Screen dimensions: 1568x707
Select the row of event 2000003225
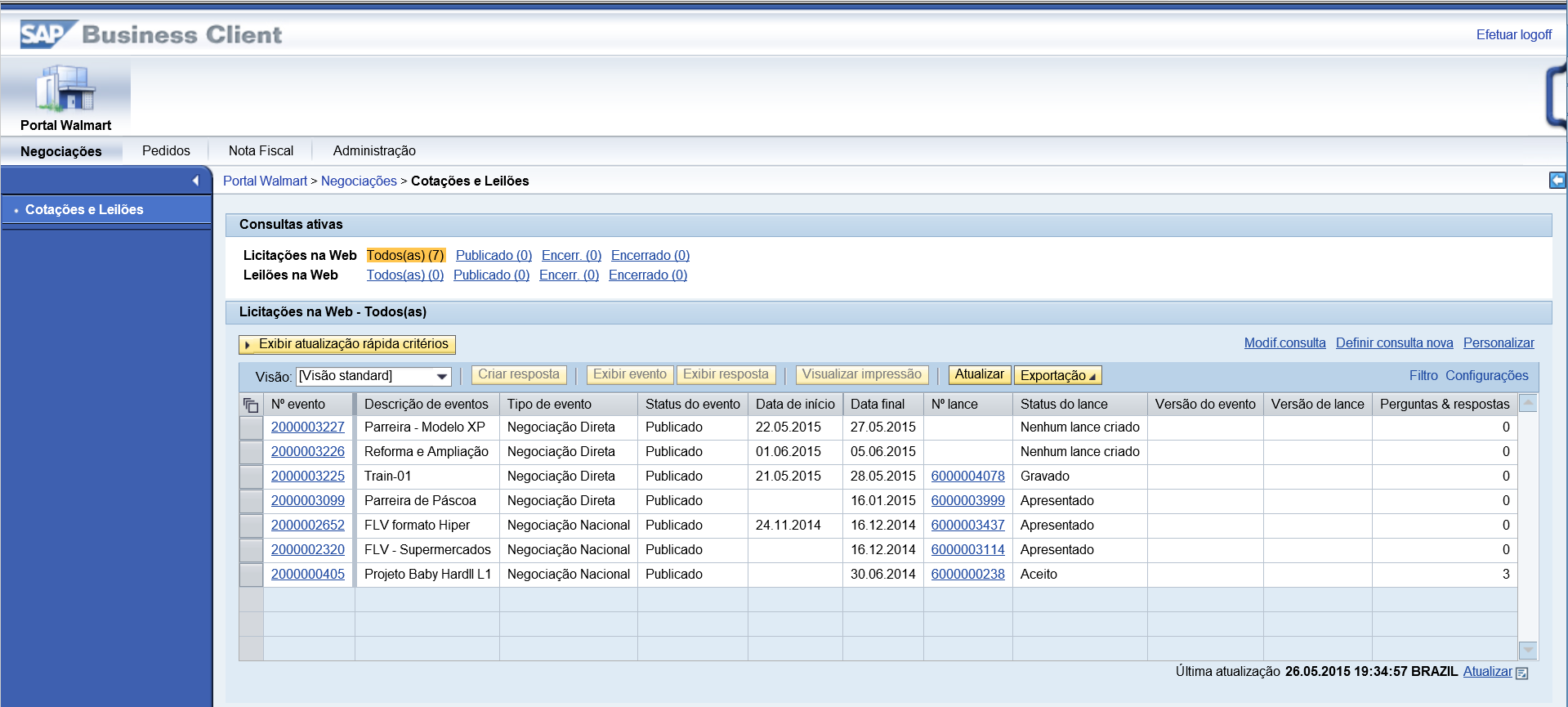click(x=251, y=477)
